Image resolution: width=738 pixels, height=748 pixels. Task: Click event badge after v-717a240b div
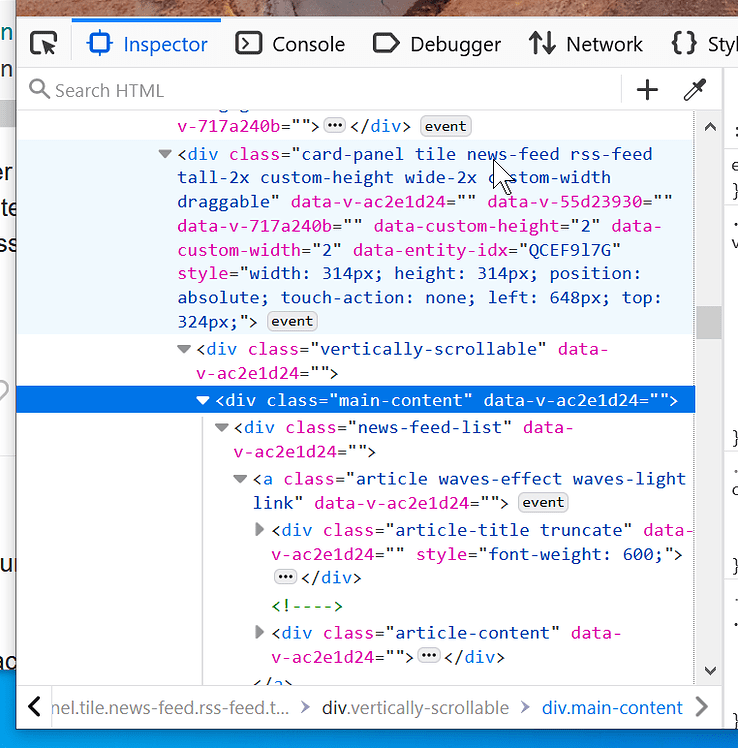click(446, 126)
